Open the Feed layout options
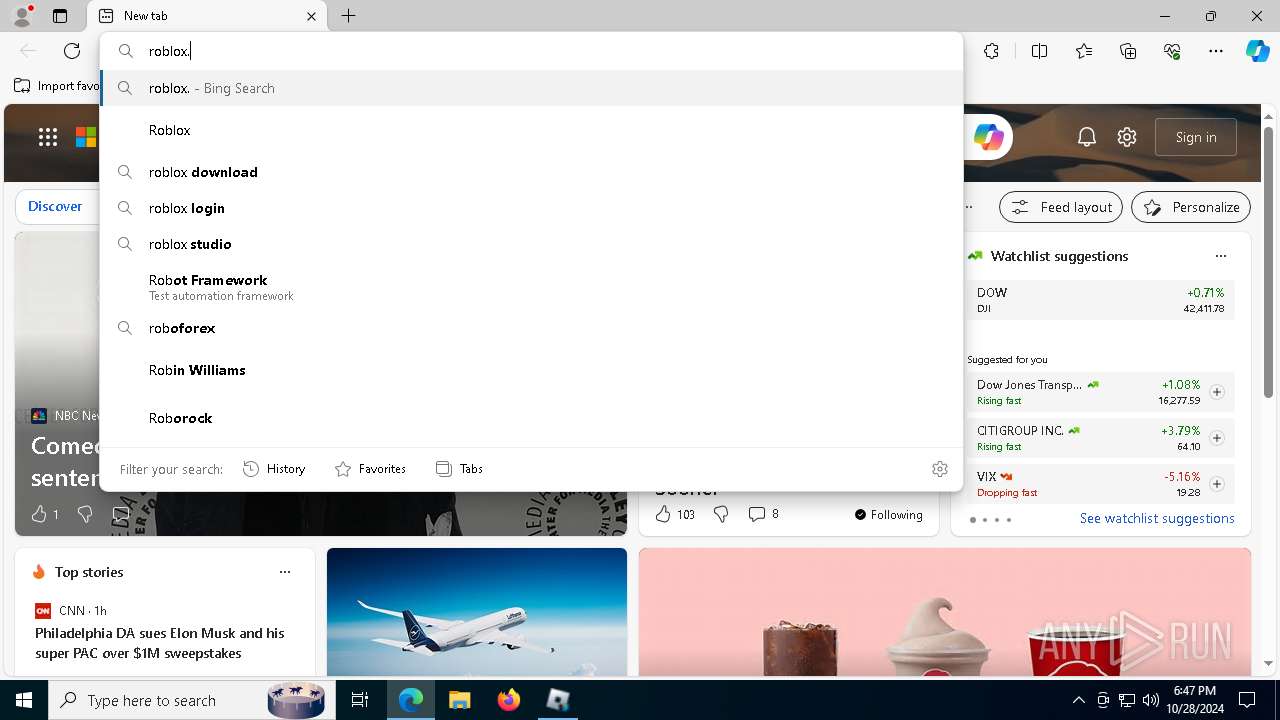This screenshot has height=720, width=1280. 1061,207
